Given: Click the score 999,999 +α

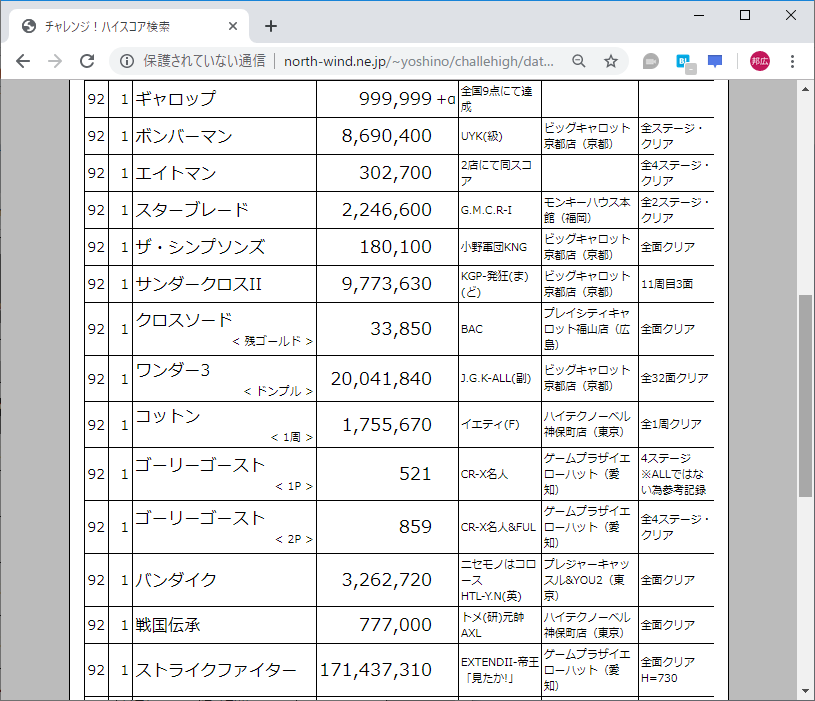Looking at the screenshot, I should click(408, 99).
